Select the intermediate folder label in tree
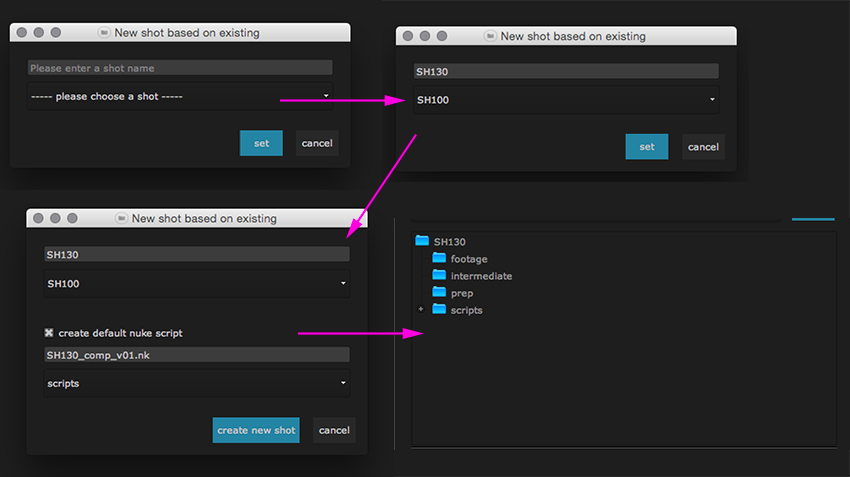 481,276
